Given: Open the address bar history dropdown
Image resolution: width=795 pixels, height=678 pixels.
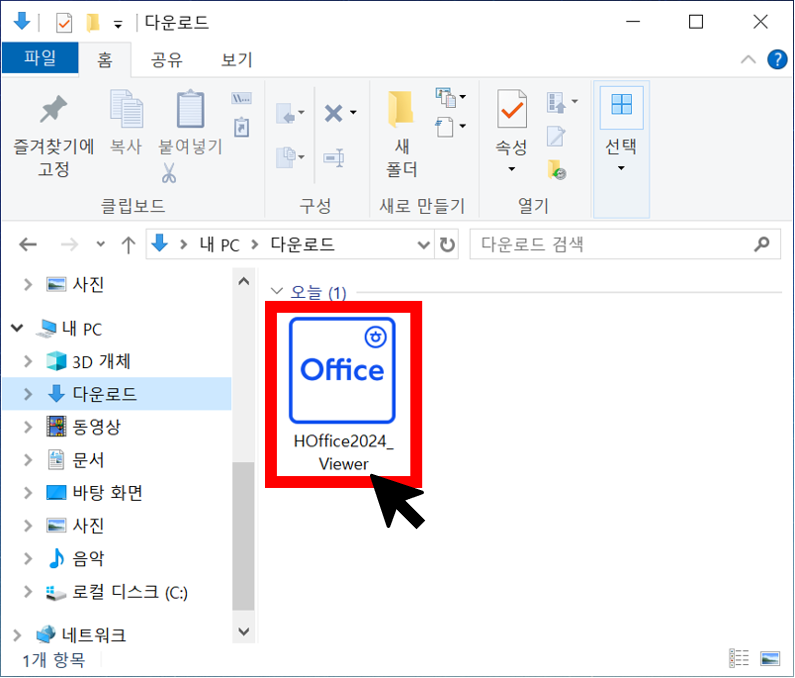Looking at the screenshot, I should [423, 245].
